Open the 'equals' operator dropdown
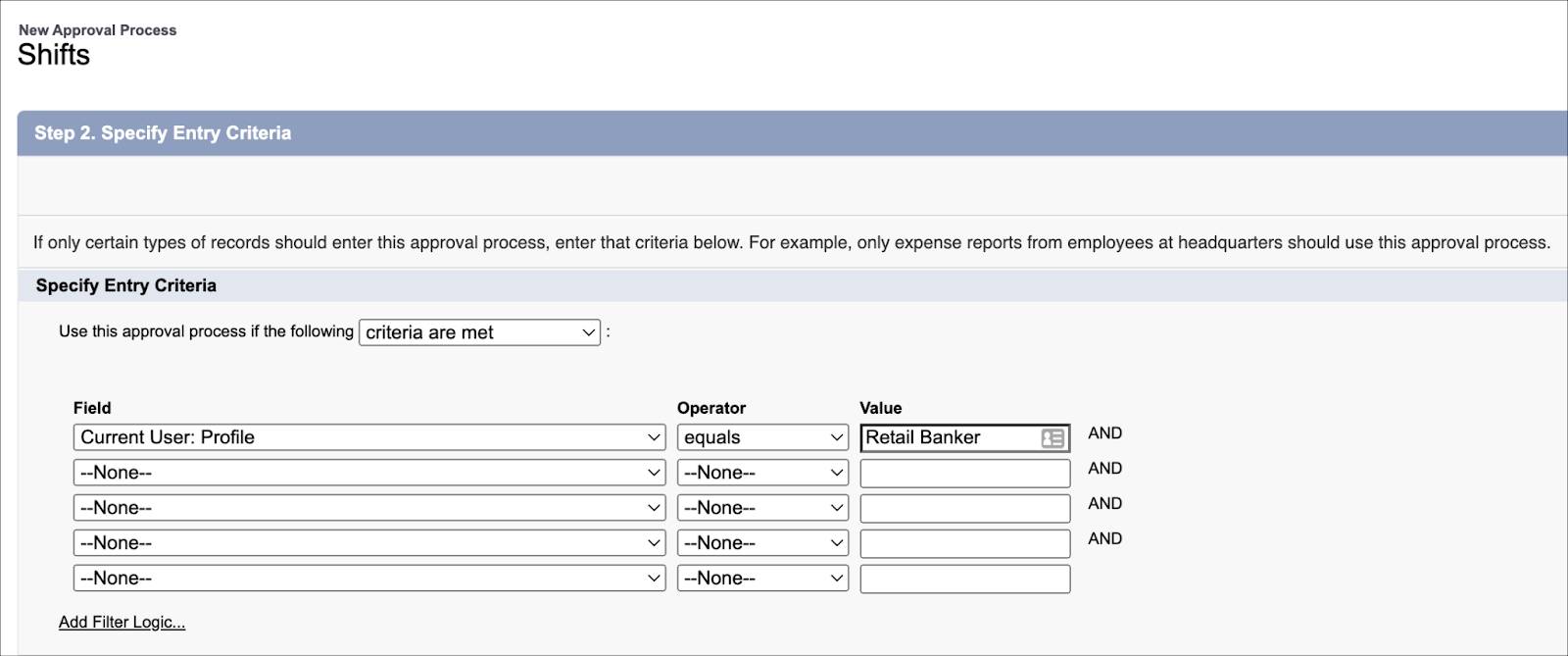Viewport: 1568px width, 656px height. pyautogui.click(x=762, y=437)
